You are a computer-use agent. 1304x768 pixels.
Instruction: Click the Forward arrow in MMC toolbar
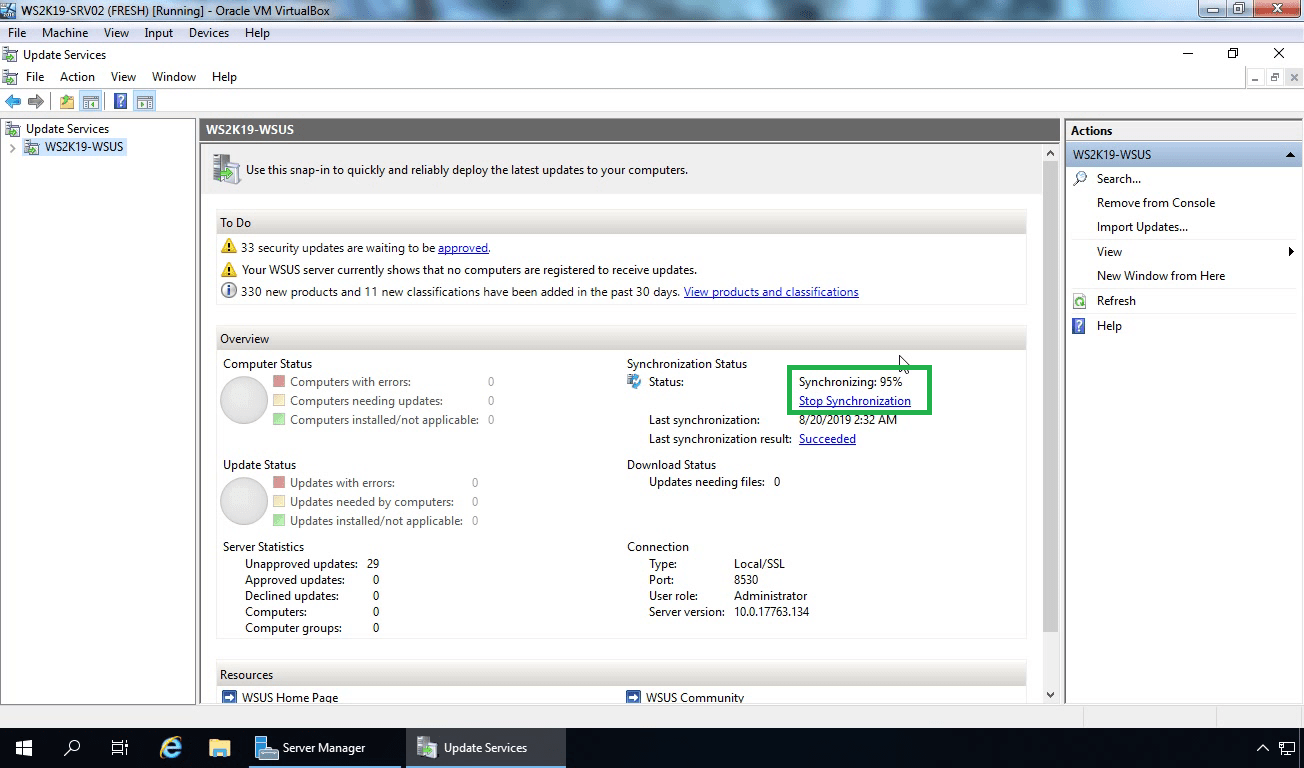coord(36,101)
